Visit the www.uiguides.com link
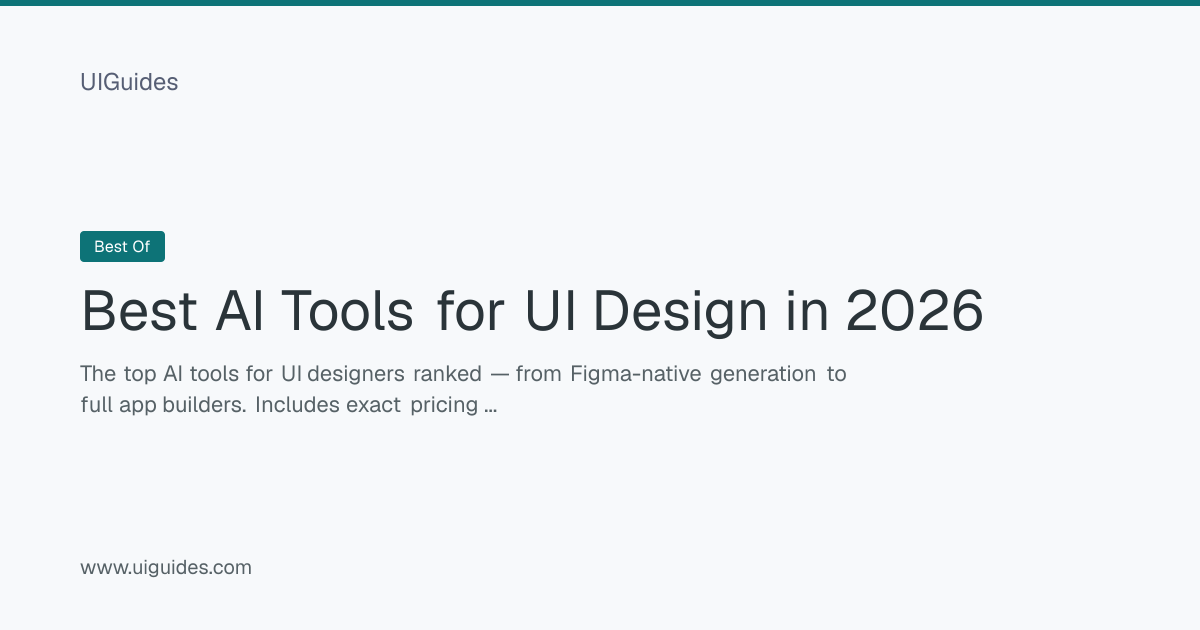 click(166, 568)
